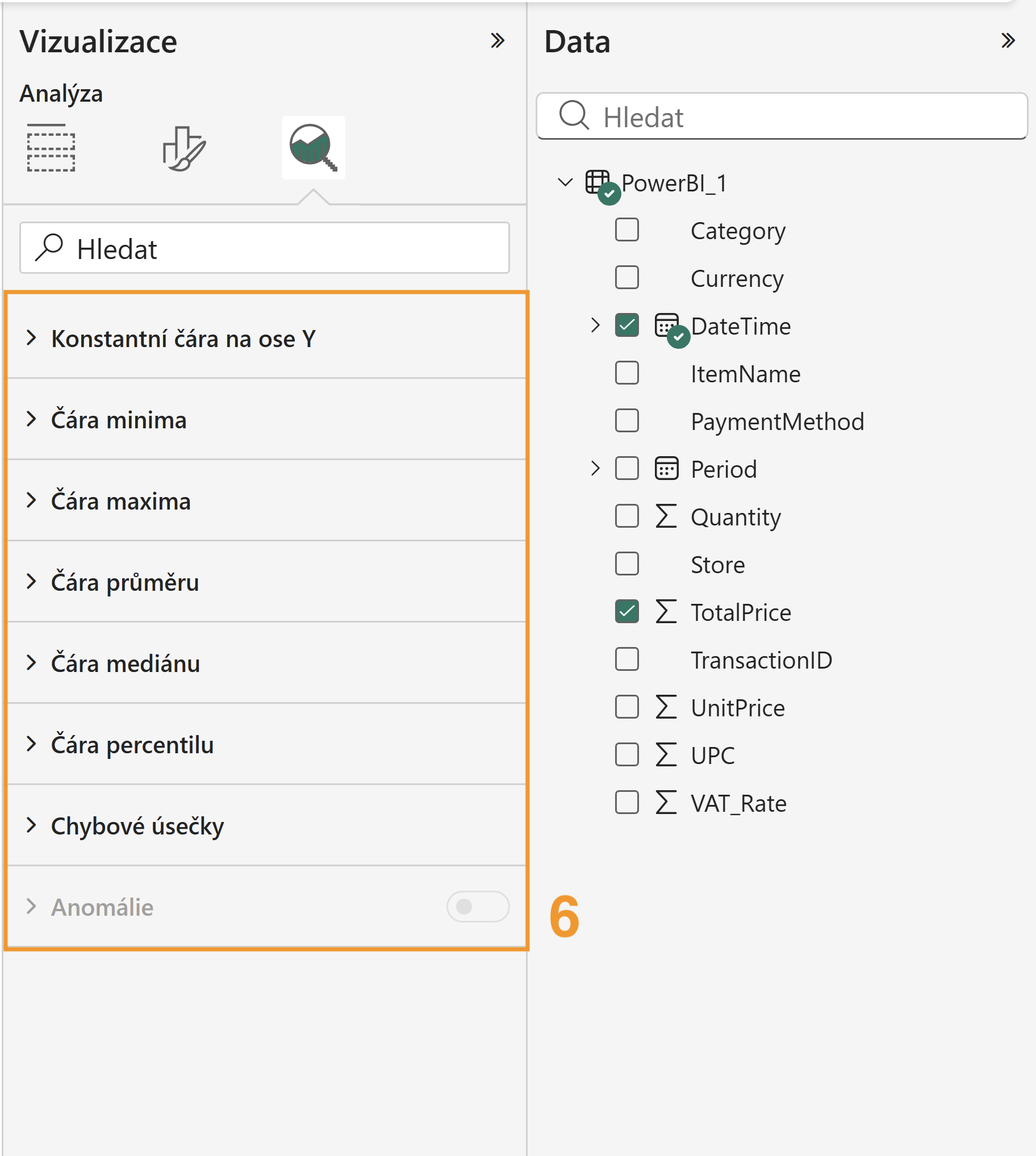Image resolution: width=1036 pixels, height=1156 pixels.
Task: Collapse the PowerBI_1 table tree
Action: pyautogui.click(x=565, y=183)
